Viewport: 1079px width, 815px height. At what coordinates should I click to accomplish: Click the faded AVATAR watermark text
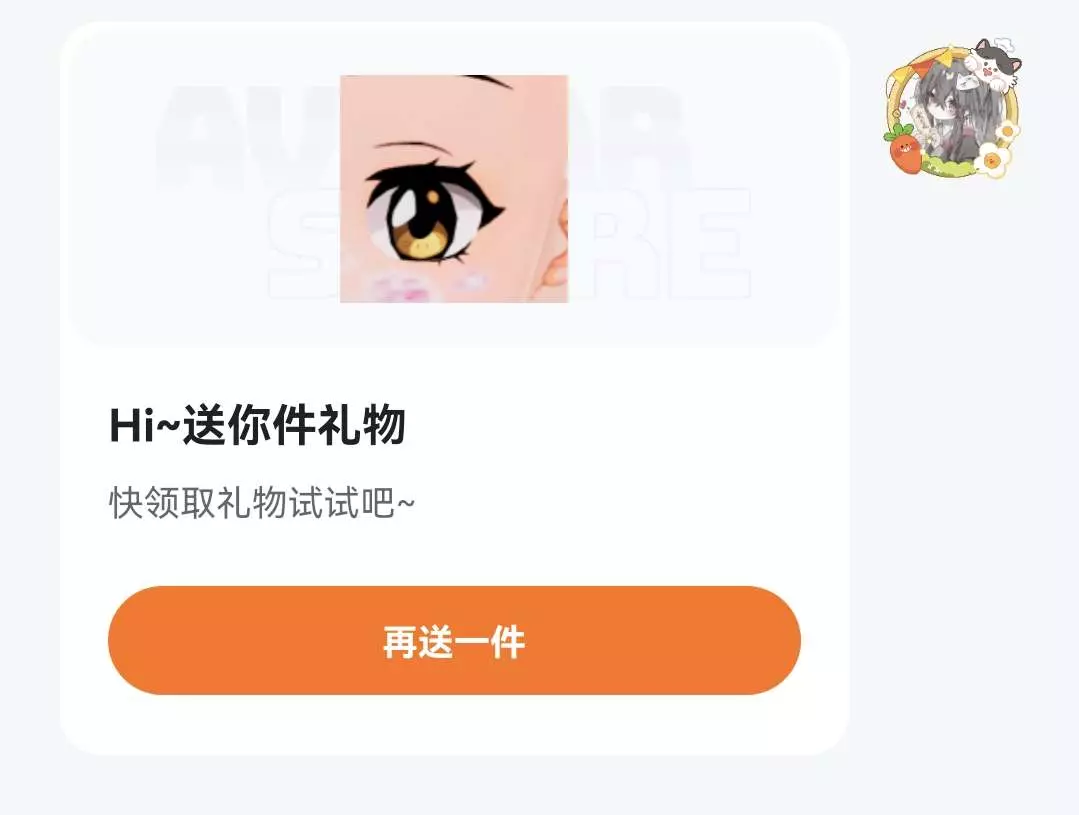pyautogui.click(x=420, y=134)
